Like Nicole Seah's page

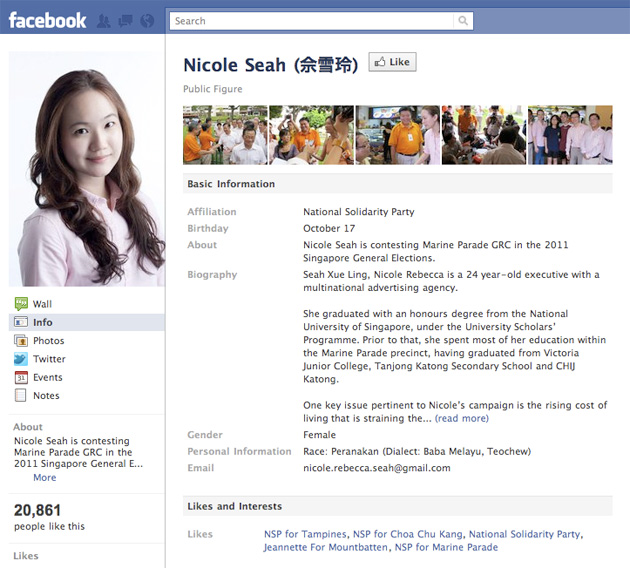coord(393,62)
